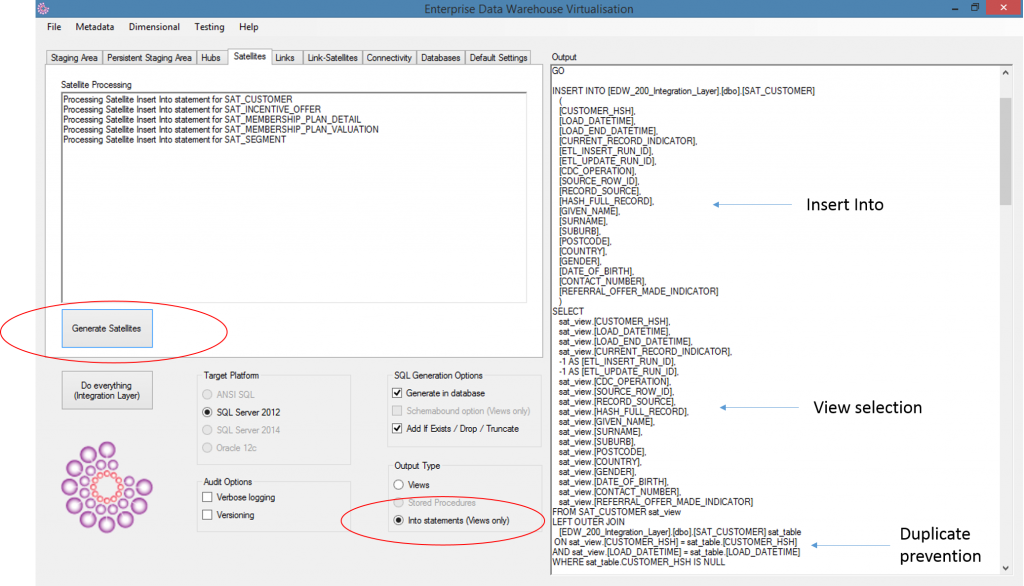The image size is (1024, 586).
Task: Uncheck Add If Exists / Drop / Truncate
Action: point(398,428)
